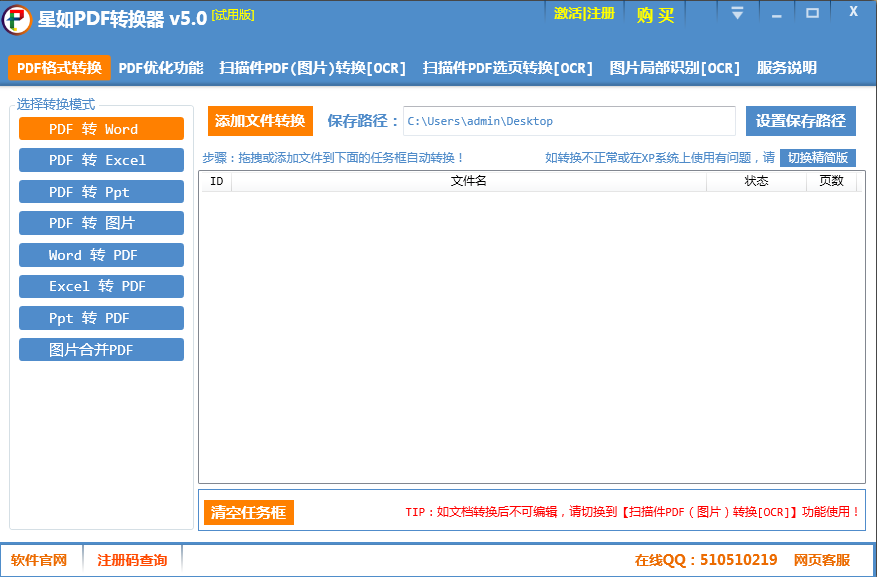Minimize the converter window
877x577 pixels.
click(x=775, y=14)
